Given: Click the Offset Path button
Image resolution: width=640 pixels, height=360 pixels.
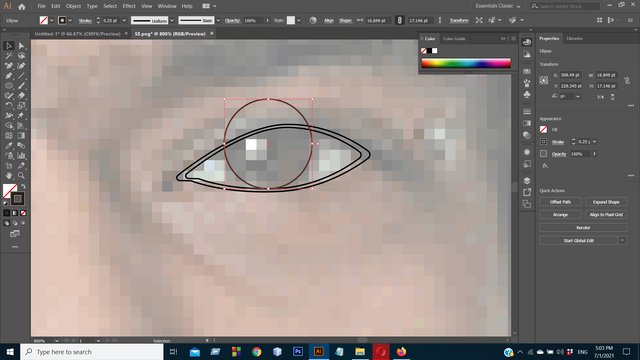Looking at the screenshot, I should point(560,202).
